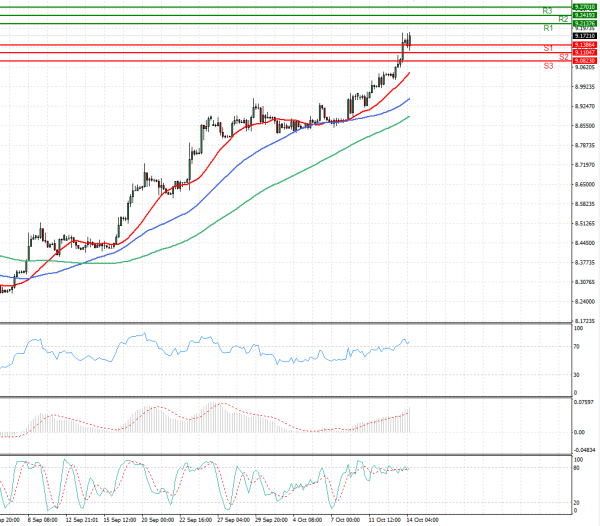Click the 8.65000 price axis value
The image size is (600, 526).
[x=585, y=184]
